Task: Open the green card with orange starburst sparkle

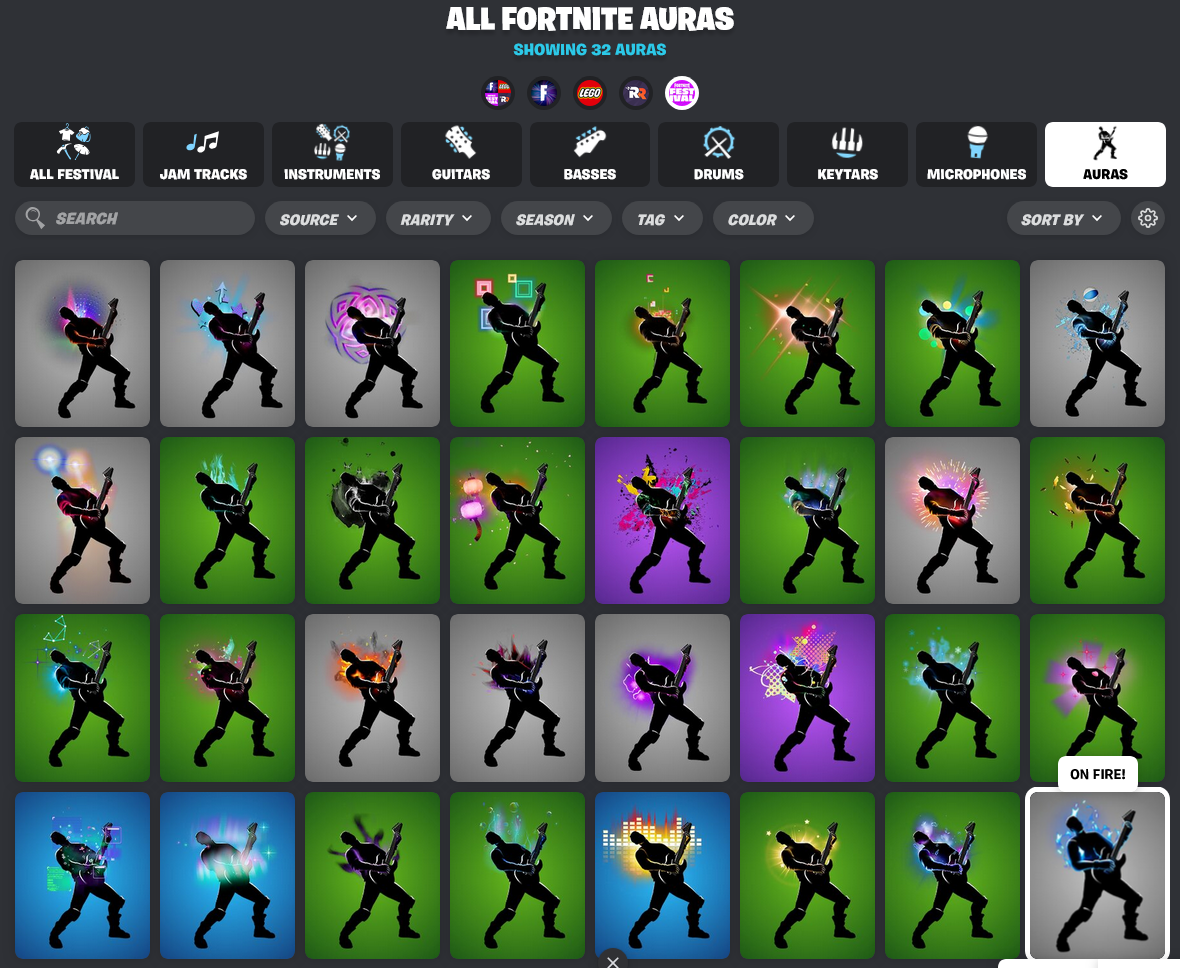Action: (807, 343)
